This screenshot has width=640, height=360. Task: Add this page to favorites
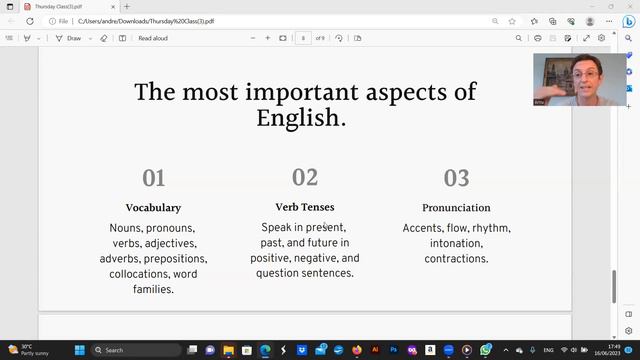pyautogui.click(x=512, y=21)
